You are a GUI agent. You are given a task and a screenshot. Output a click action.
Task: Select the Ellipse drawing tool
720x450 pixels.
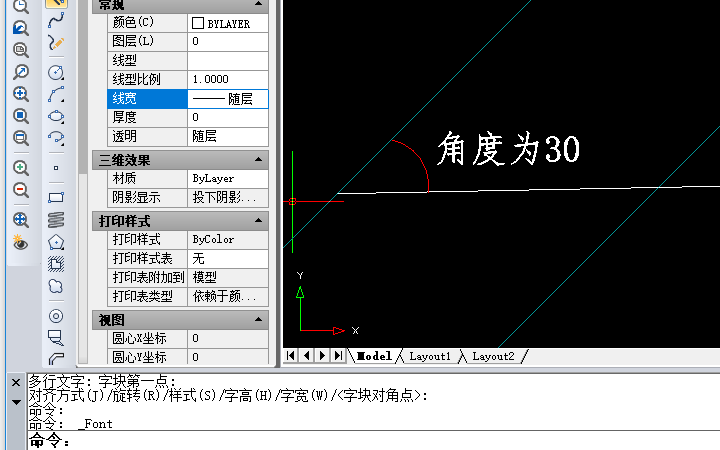click(56, 116)
